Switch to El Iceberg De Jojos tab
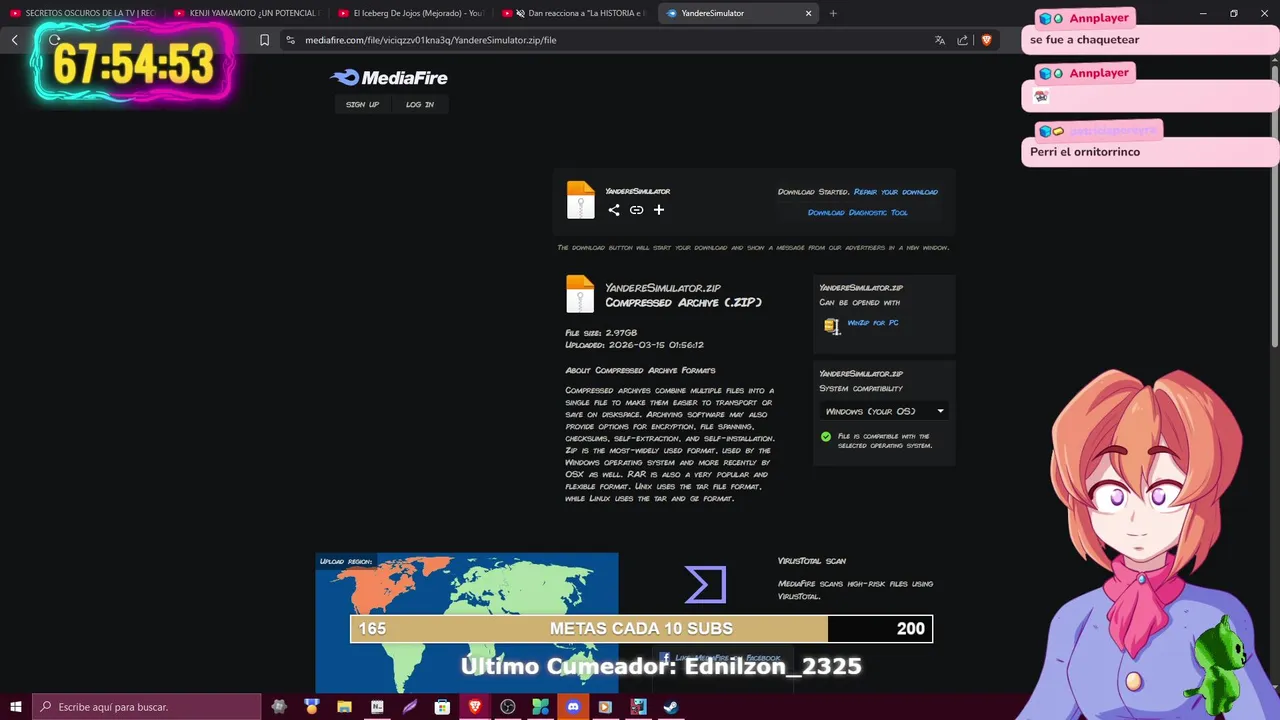 (410, 13)
